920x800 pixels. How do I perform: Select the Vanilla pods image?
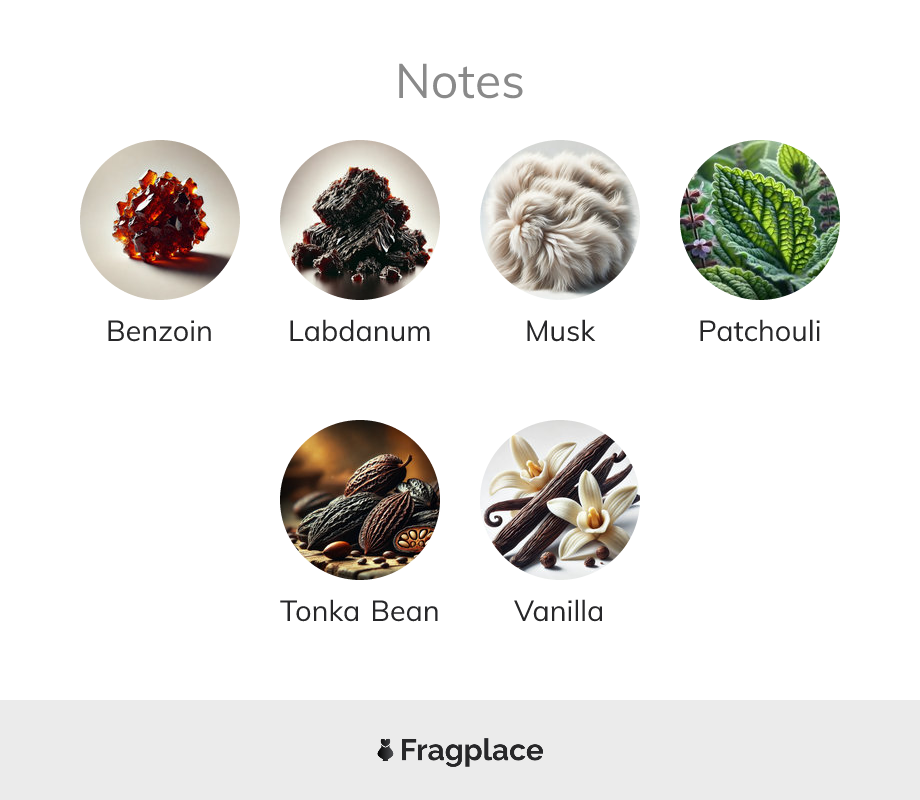[x=560, y=499]
